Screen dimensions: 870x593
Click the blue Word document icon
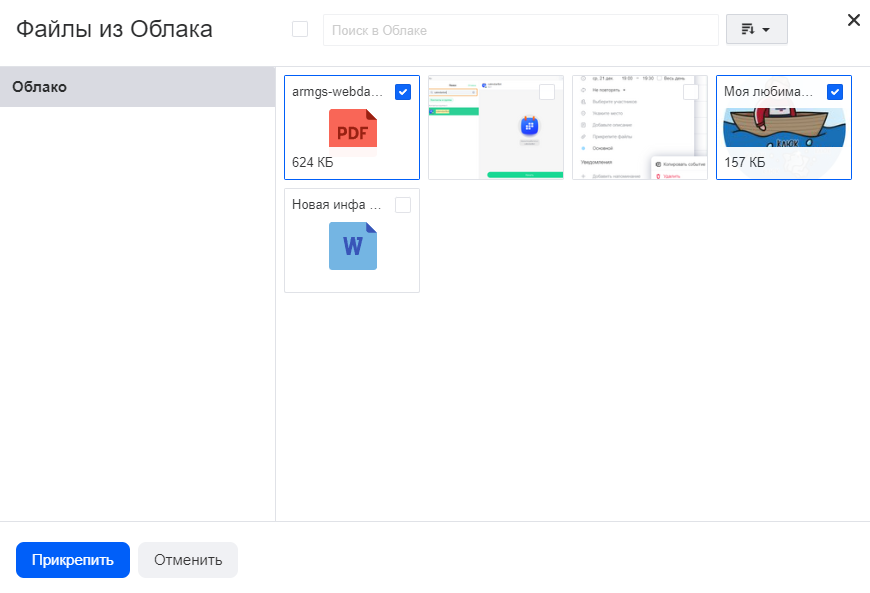pyautogui.click(x=352, y=245)
